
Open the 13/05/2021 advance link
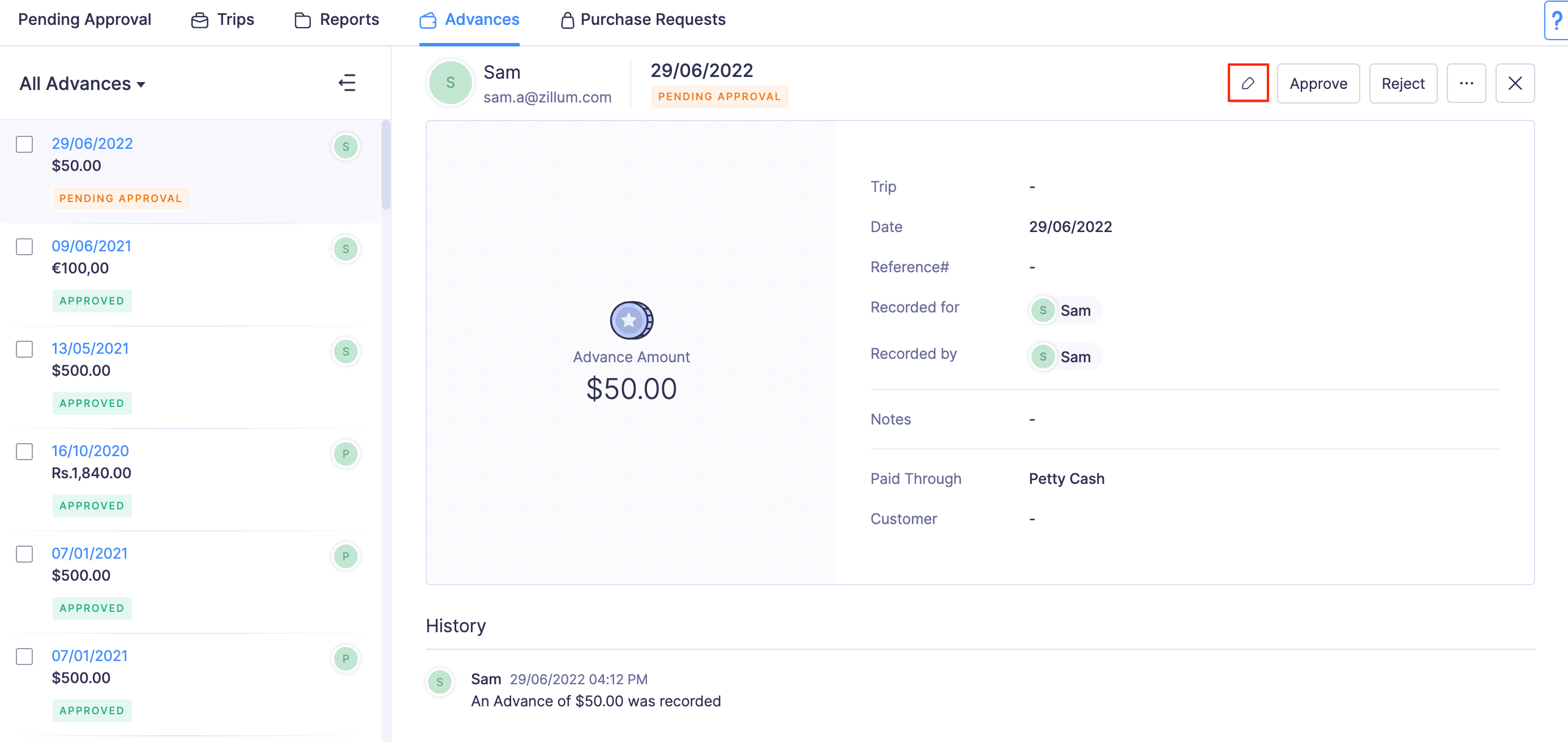pyautogui.click(x=90, y=348)
